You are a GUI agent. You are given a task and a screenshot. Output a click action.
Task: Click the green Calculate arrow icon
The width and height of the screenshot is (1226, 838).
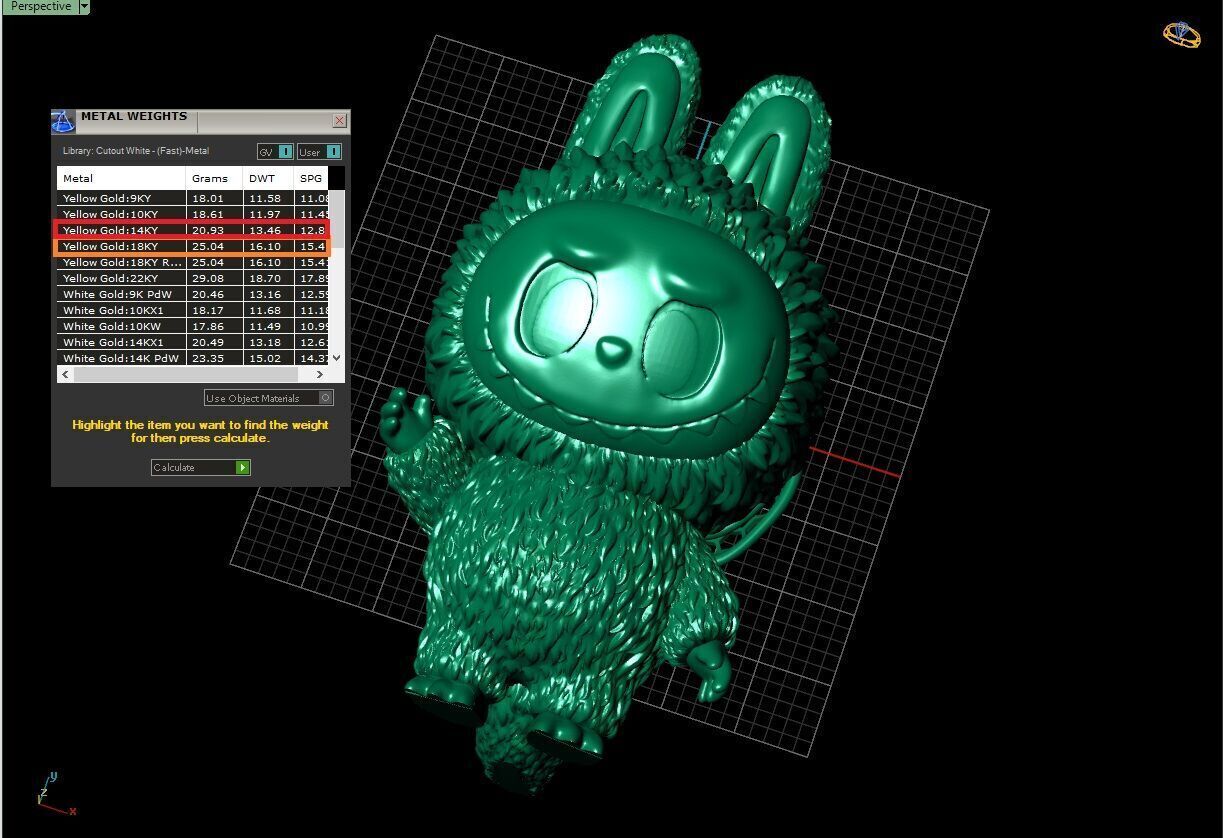pyautogui.click(x=242, y=467)
